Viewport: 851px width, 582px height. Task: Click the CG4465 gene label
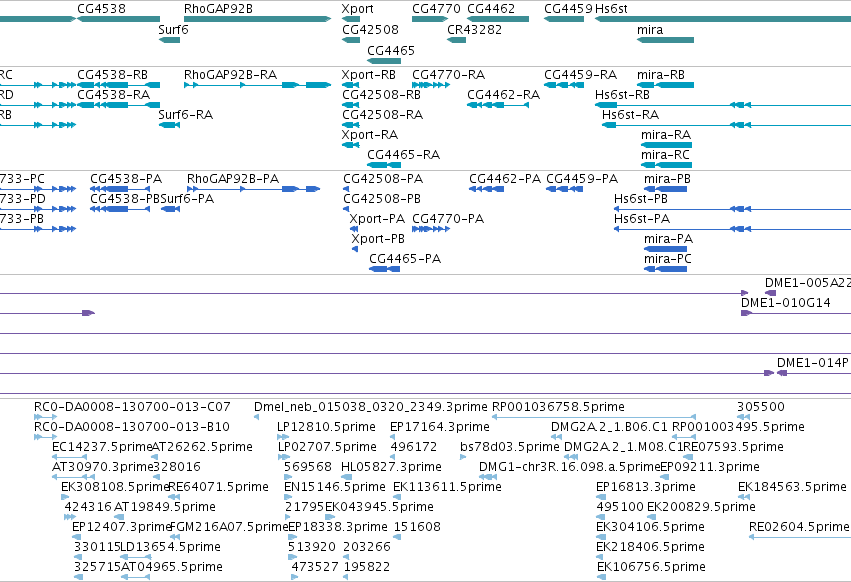pos(391,50)
